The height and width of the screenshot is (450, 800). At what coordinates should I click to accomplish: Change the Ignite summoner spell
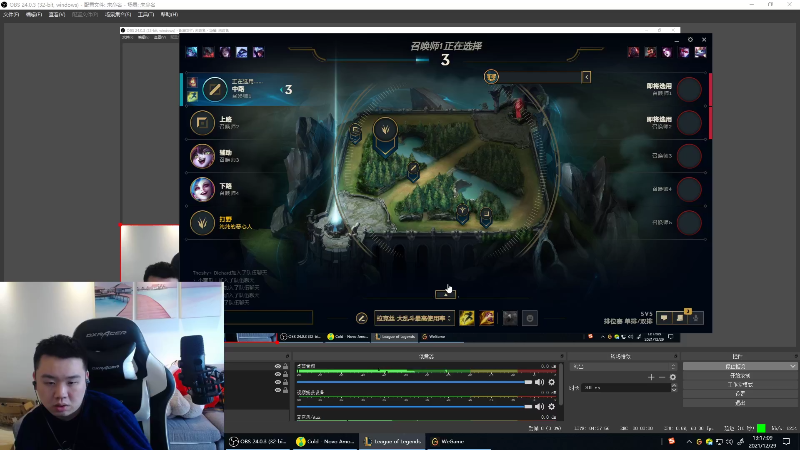(487, 318)
